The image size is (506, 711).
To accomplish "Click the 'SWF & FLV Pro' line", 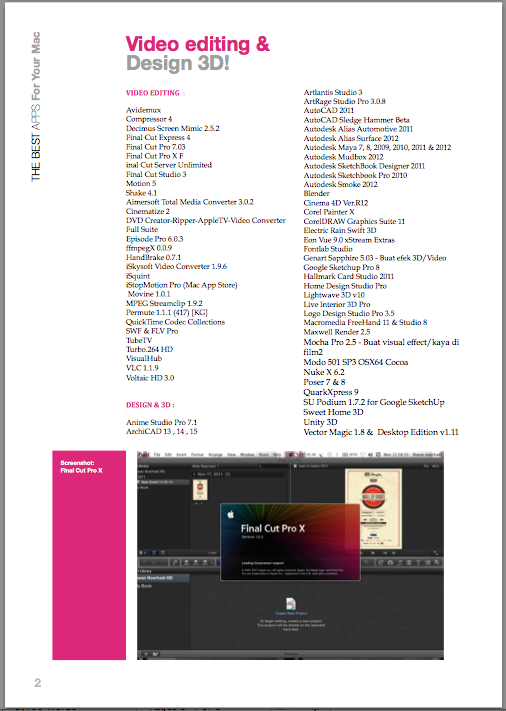I will (x=152, y=331).
